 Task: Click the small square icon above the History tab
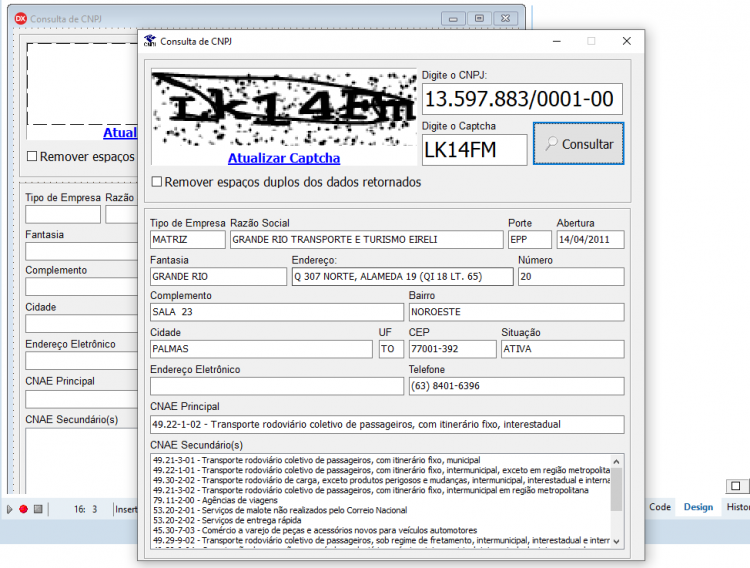(736, 486)
